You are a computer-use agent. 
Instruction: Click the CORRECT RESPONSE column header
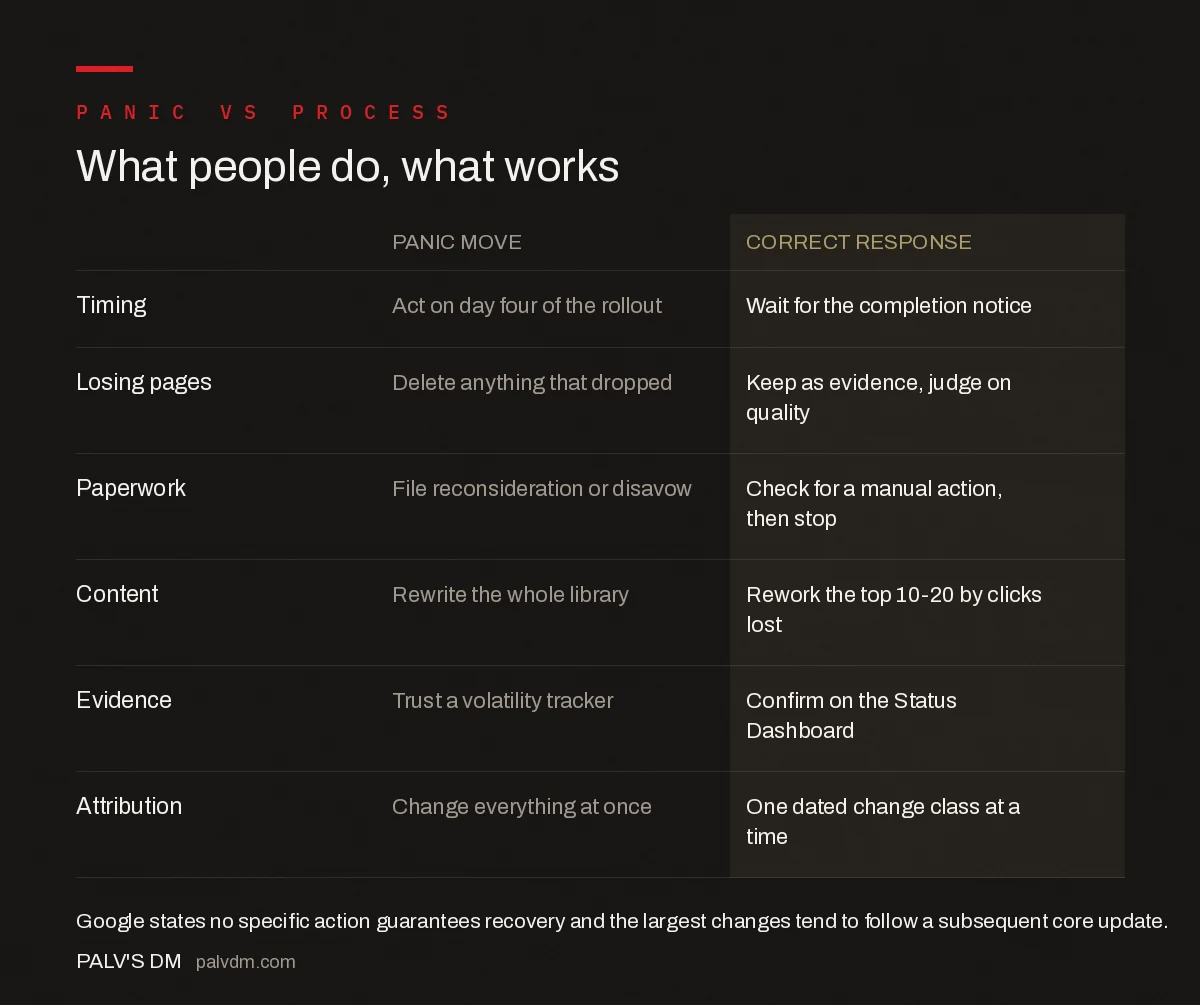click(x=859, y=242)
